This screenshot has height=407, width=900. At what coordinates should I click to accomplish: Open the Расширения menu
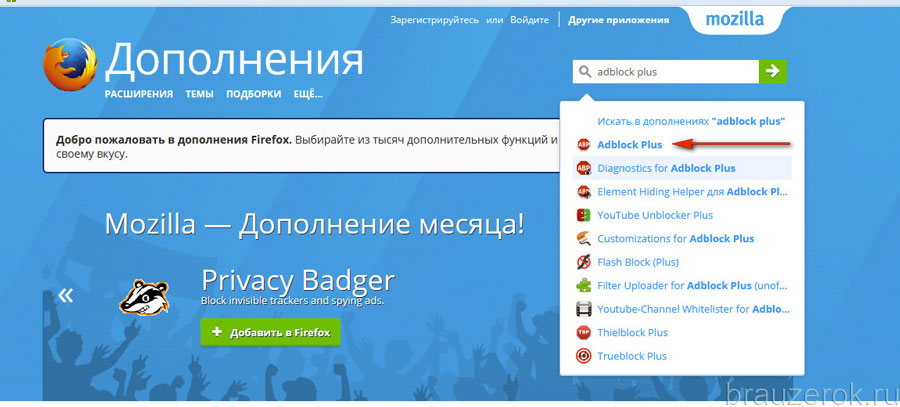click(138, 94)
